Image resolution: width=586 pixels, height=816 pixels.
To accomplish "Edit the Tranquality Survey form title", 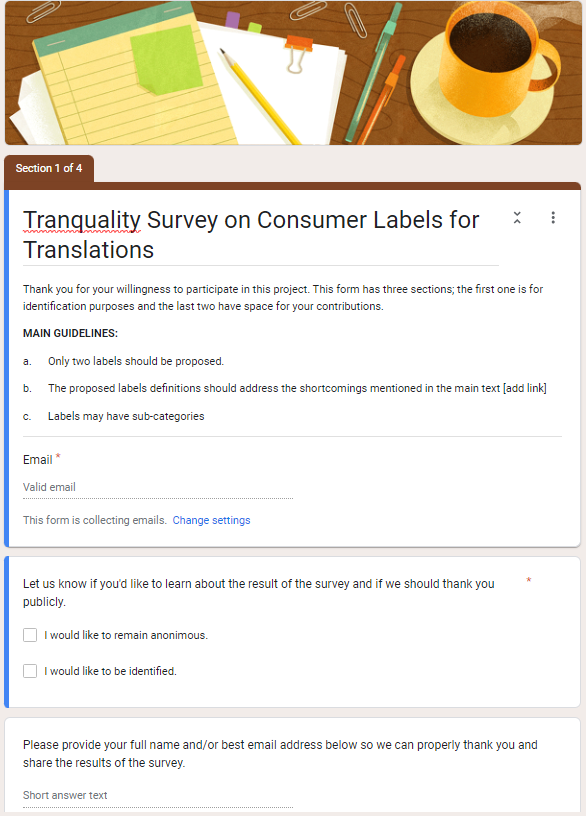I will click(260, 235).
